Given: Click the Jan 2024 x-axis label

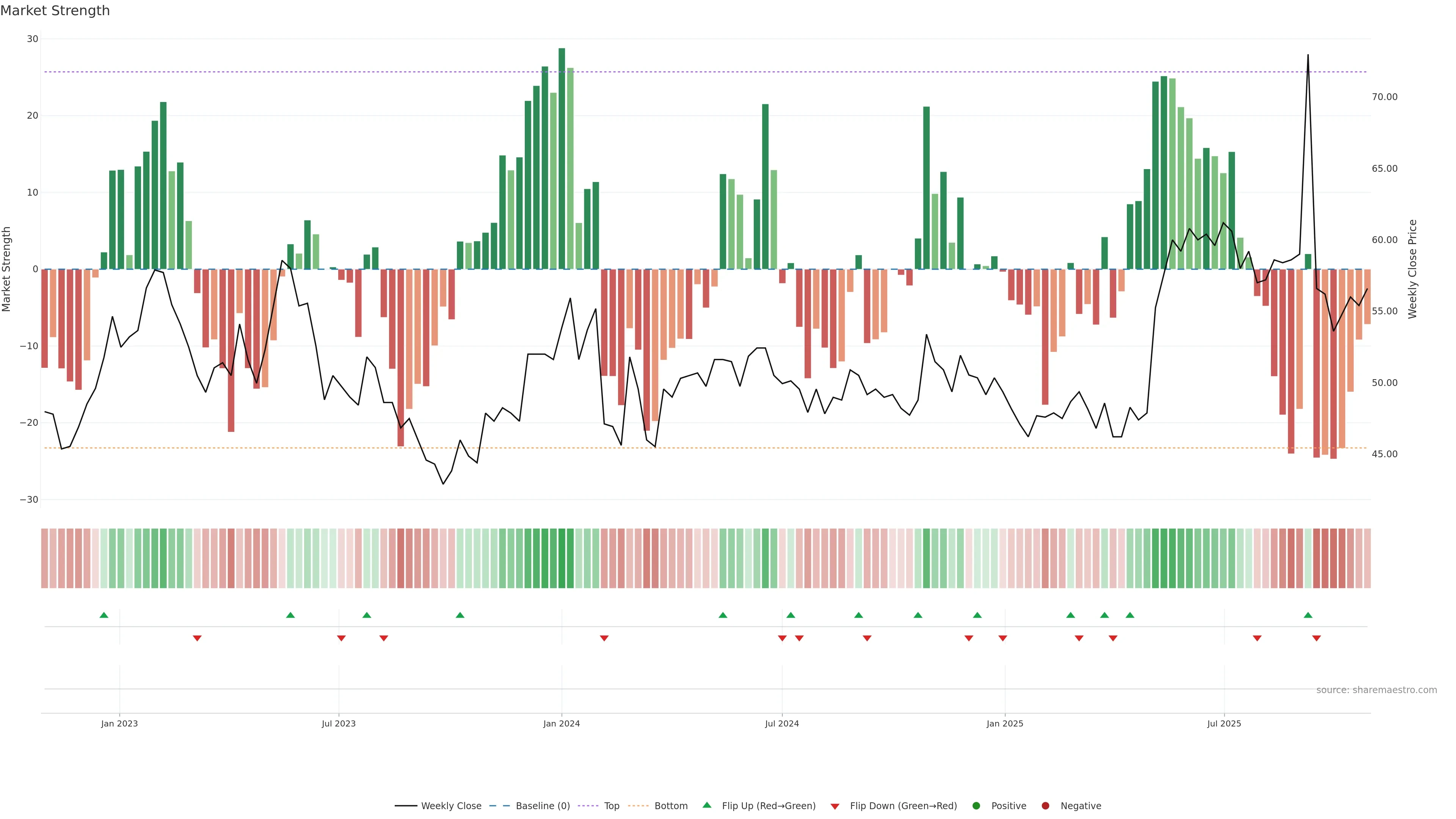Looking at the screenshot, I should (x=561, y=723).
